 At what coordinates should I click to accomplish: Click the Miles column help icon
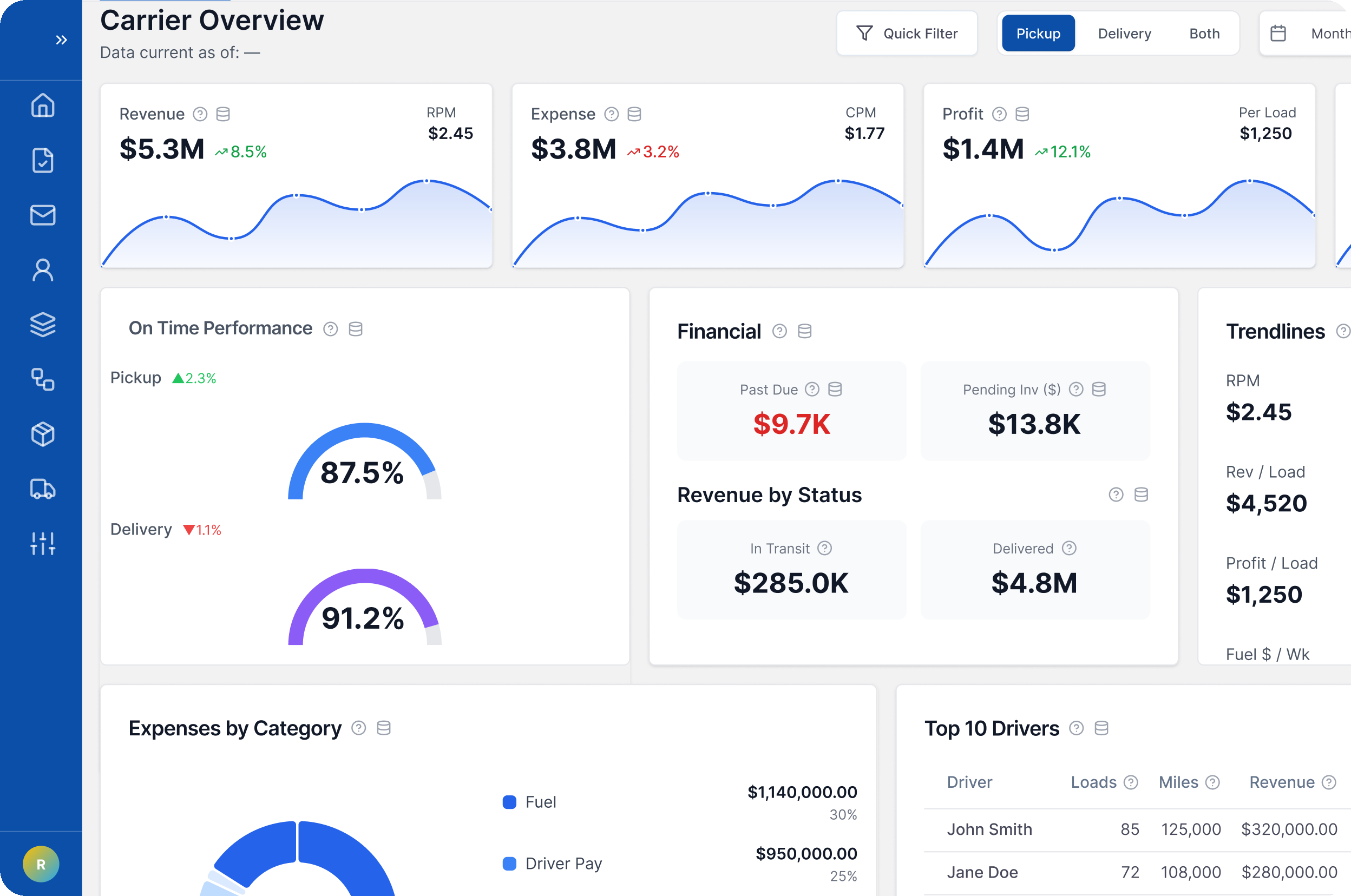1212,782
